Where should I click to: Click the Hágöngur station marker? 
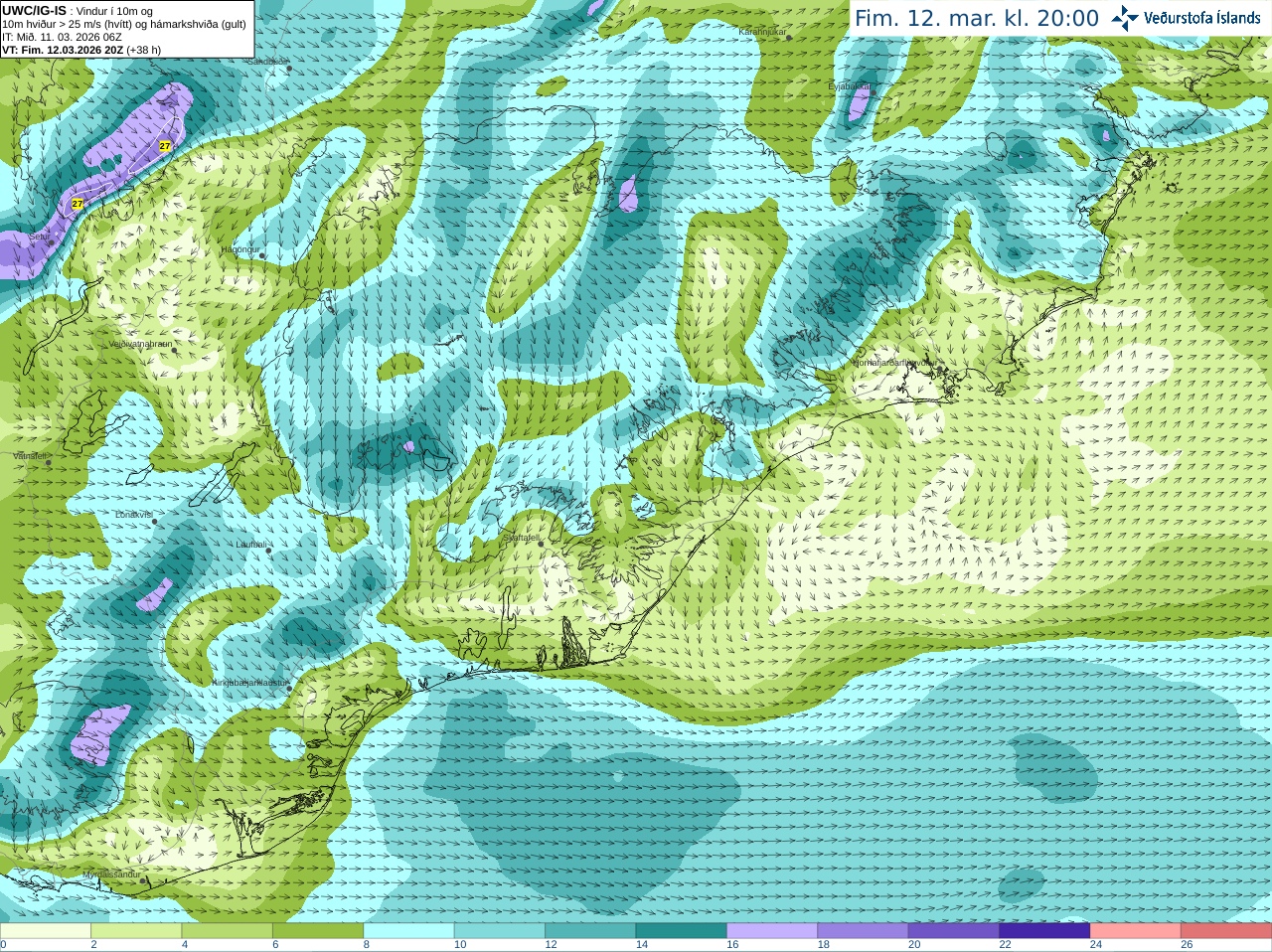pyautogui.click(x=262, y=255)
